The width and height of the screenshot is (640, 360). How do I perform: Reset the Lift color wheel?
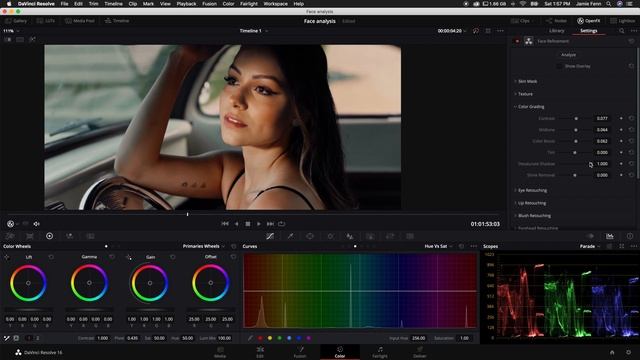tap(51, 257)
